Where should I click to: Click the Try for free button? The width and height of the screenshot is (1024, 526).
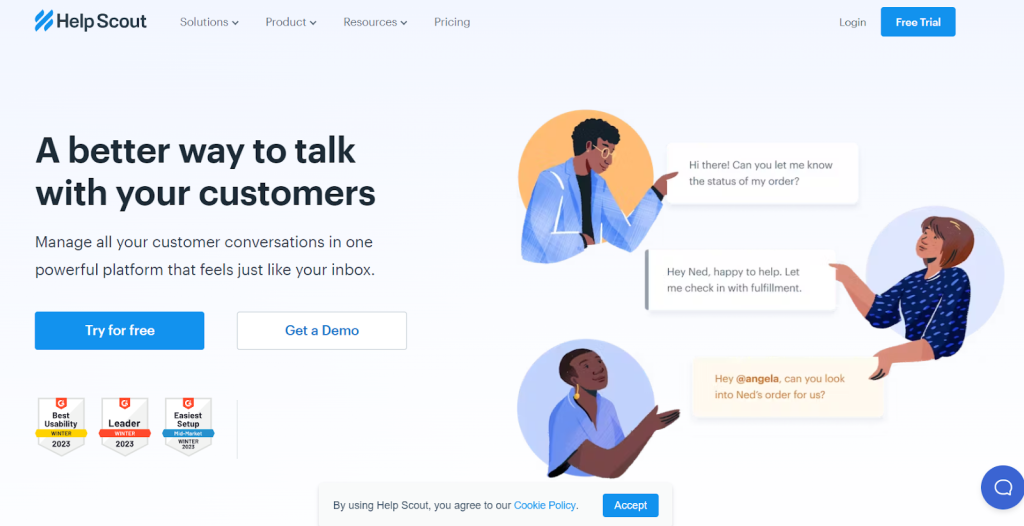pos(120,331)
